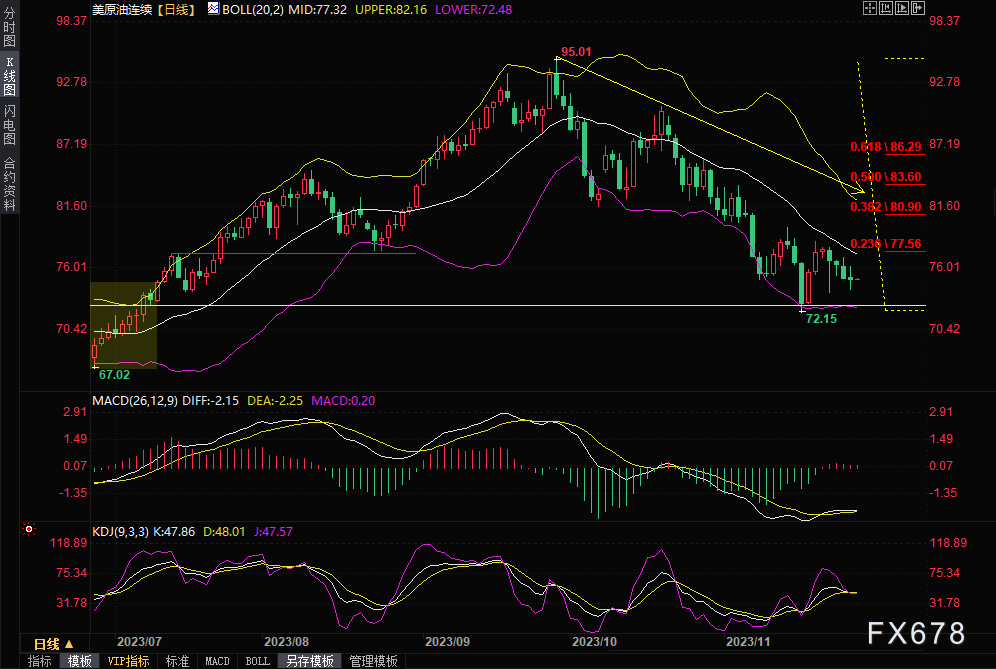Open the 闪电图 sidebar view
Image resolution: width=996 pixels, height=669 pixels.
pos(10,125)
